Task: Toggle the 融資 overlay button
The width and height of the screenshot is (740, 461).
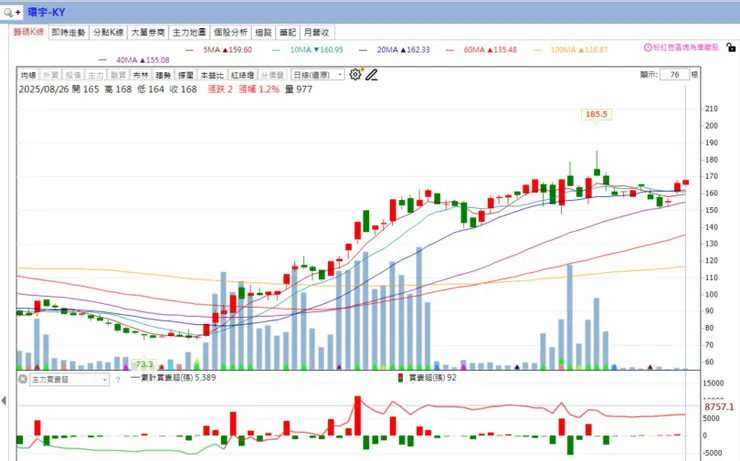Action: pos(118,75)
